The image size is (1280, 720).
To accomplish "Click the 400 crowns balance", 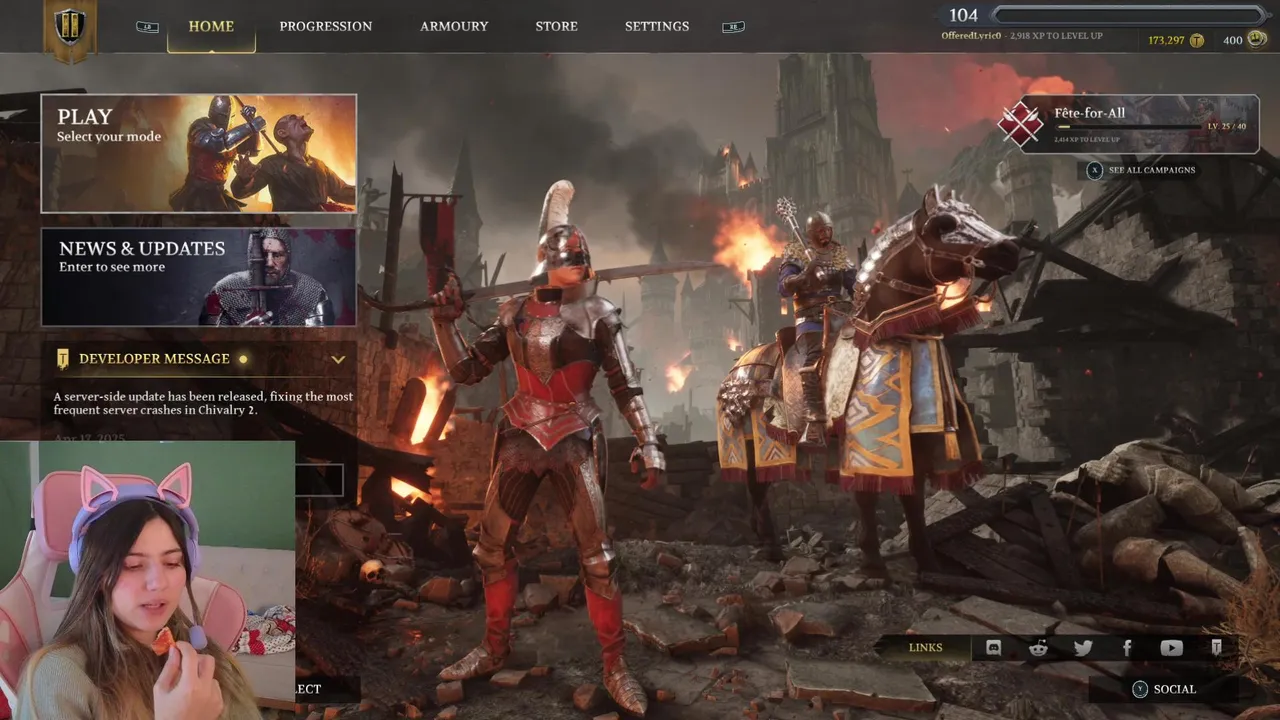I will click(1232, 40).
